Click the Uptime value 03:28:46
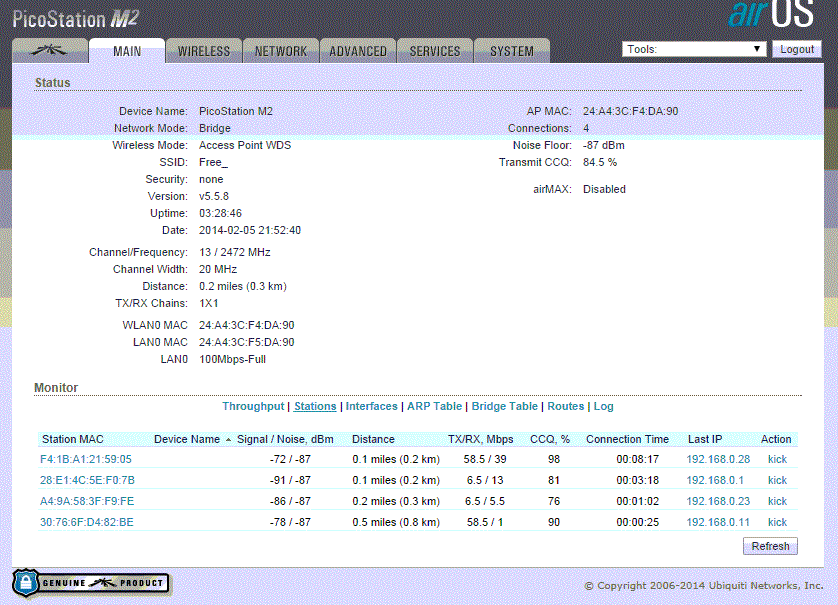The height and width of the screenshot is (605, 838). tap(220, 213)
